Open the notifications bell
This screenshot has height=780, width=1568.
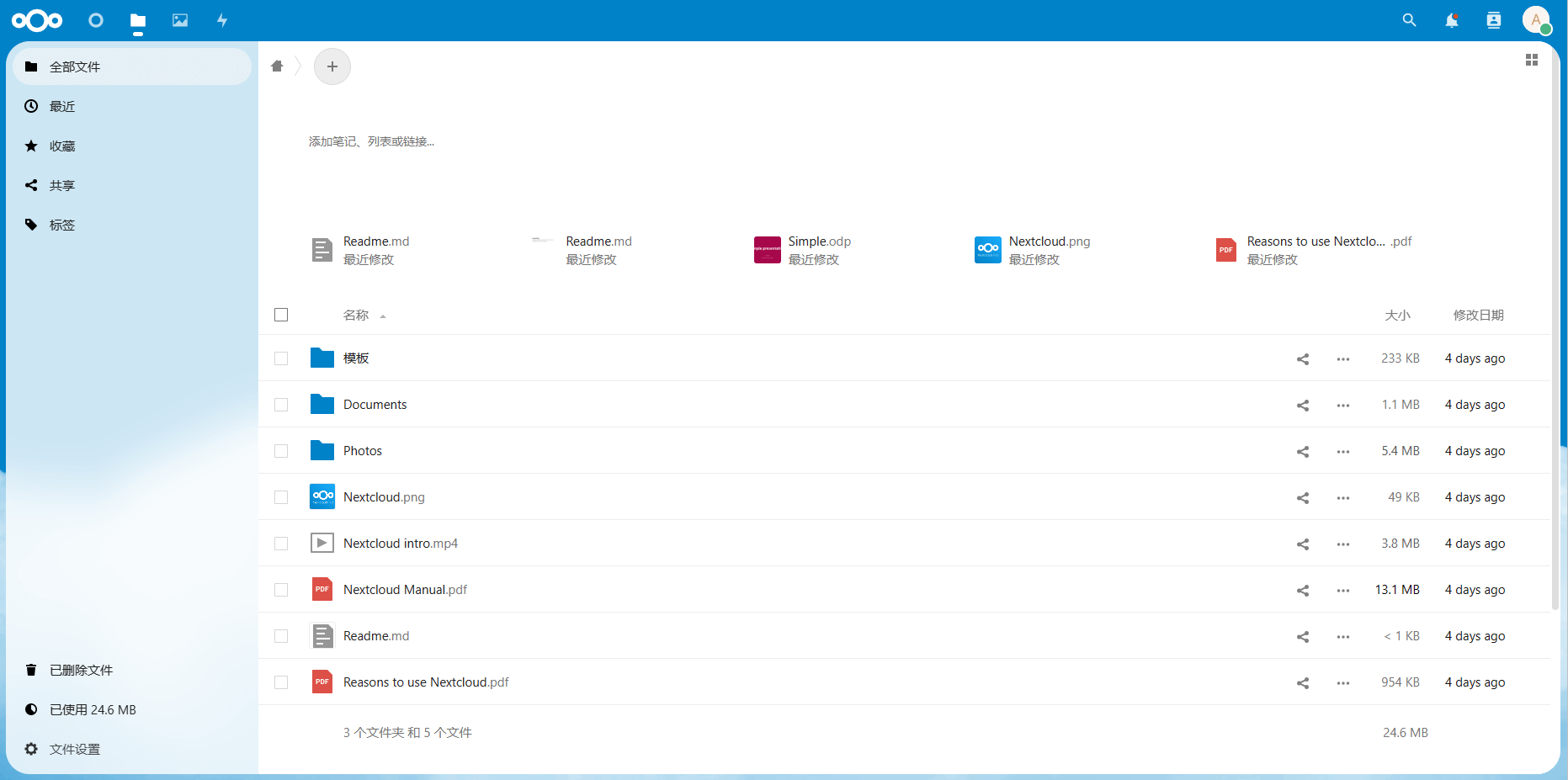pyautogui.click(x=1451, y=20)
